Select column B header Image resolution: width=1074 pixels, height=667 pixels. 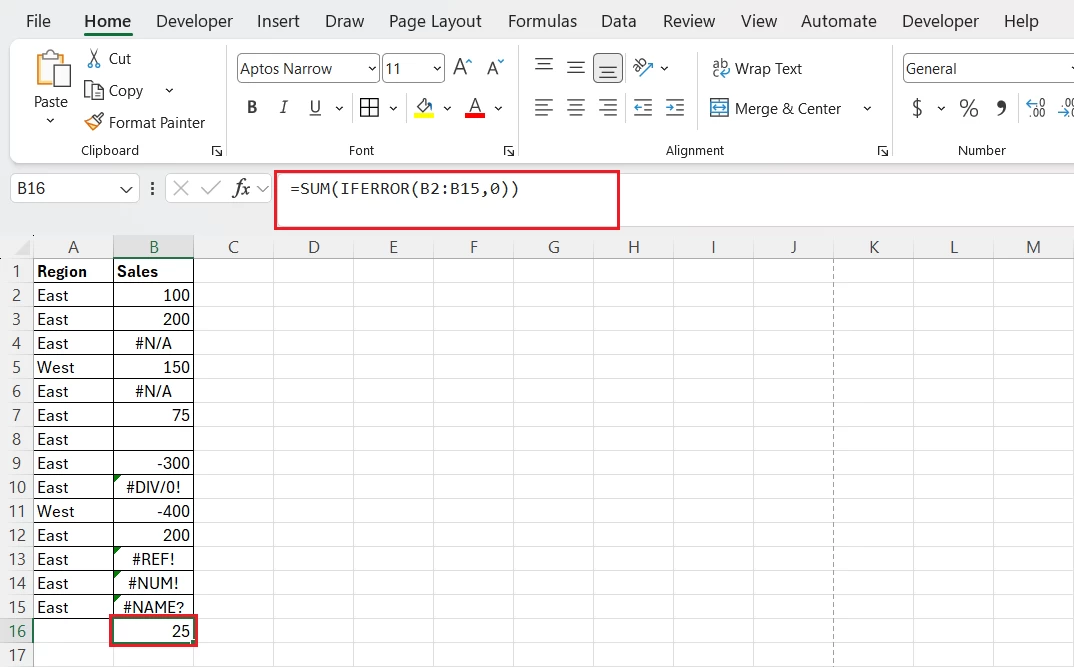pyautogui.click(x=153, y=247)
